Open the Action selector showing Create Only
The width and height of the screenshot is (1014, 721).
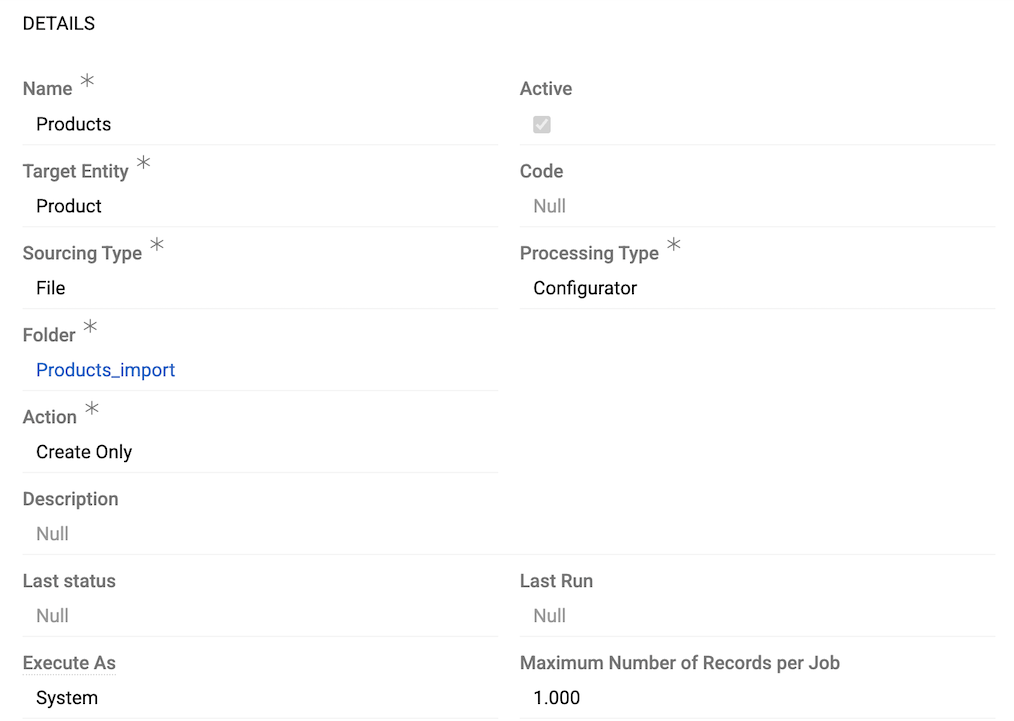tap(84, 452)
